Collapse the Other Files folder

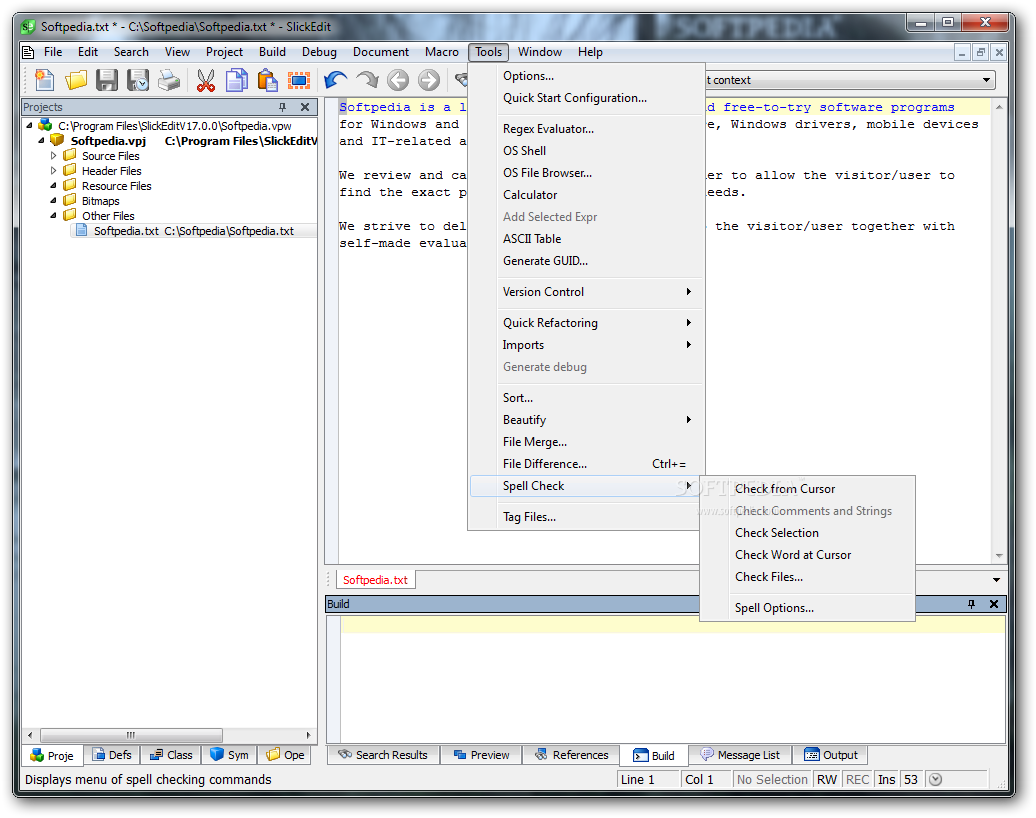(54, 215)
